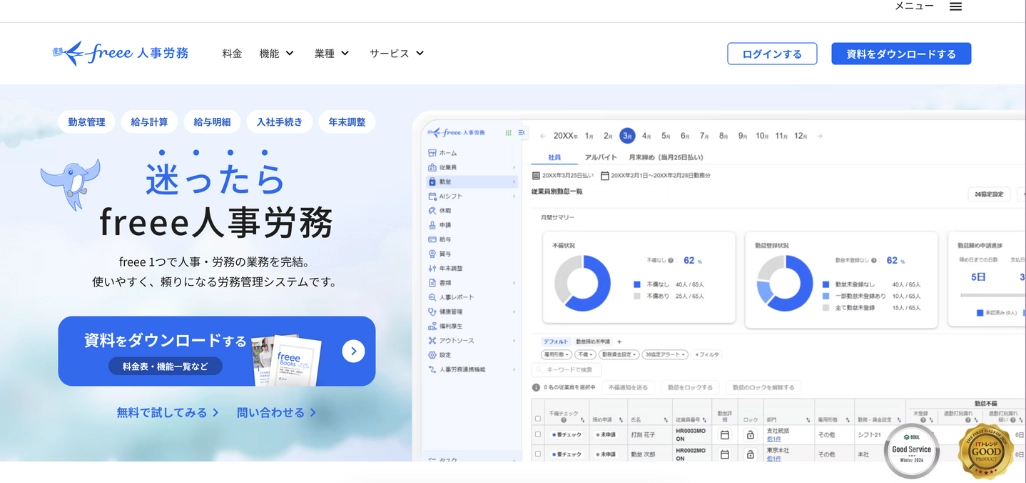This screenshot has height=483, width=1026.
Task: Open the メニュー text at top right
Action: point(914,6)
